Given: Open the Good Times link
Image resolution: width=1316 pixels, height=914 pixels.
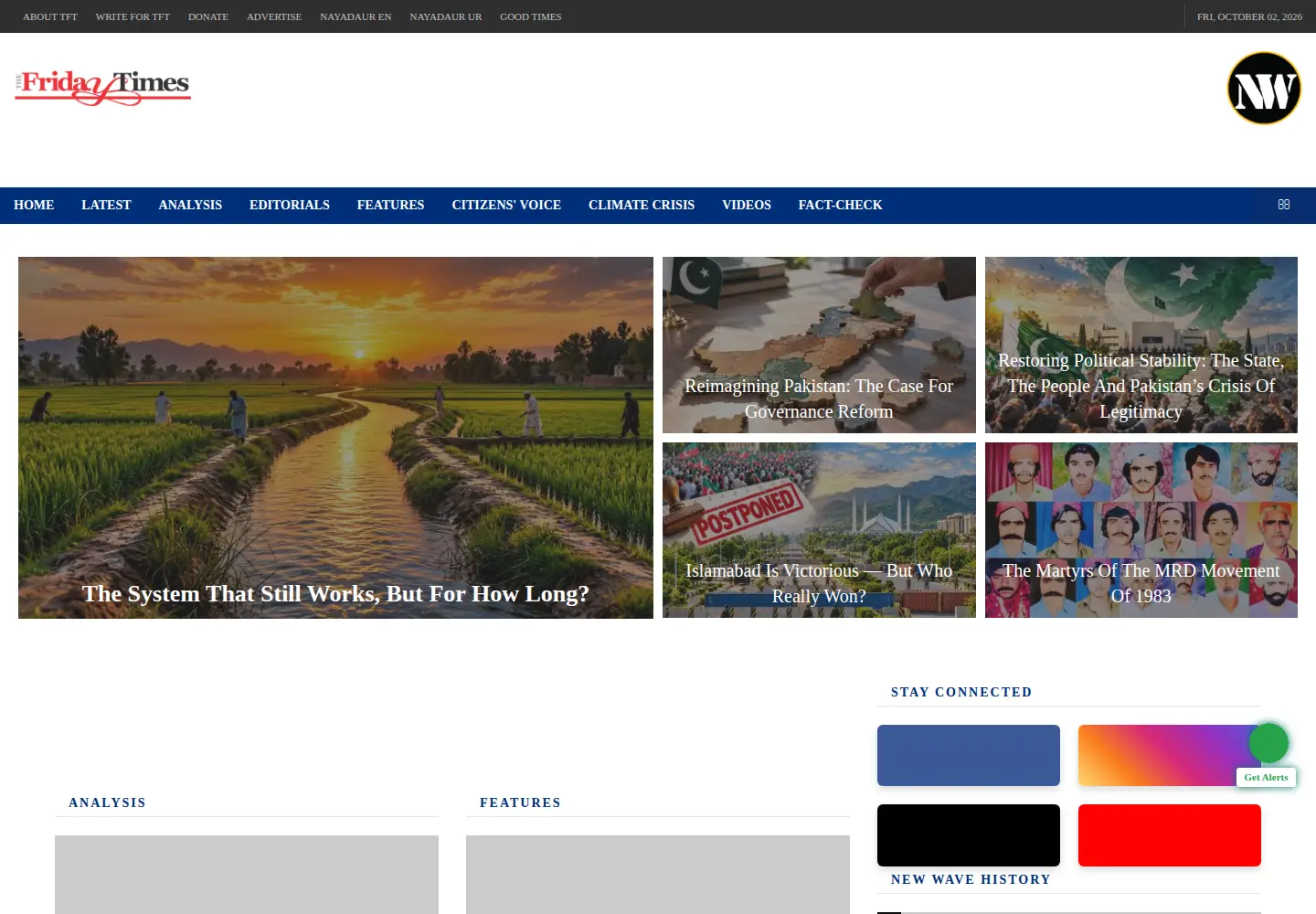Looking at the screenshot, I should [x=531, y=16].
